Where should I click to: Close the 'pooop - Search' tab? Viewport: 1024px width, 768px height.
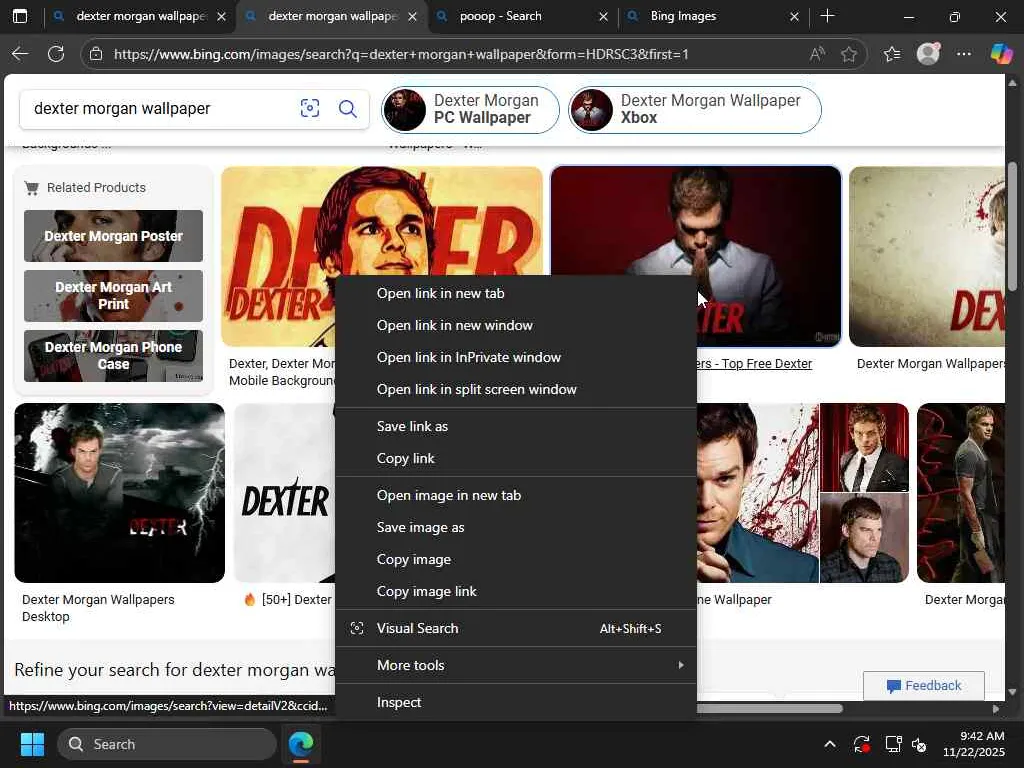click(x=603, y=16)
